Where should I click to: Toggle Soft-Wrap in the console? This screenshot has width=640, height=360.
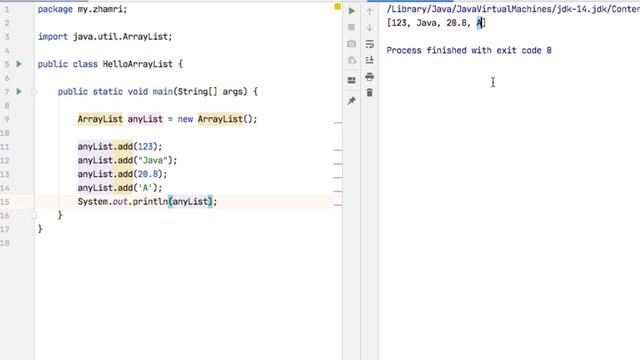pyautogui.click(x=370, y=44)
